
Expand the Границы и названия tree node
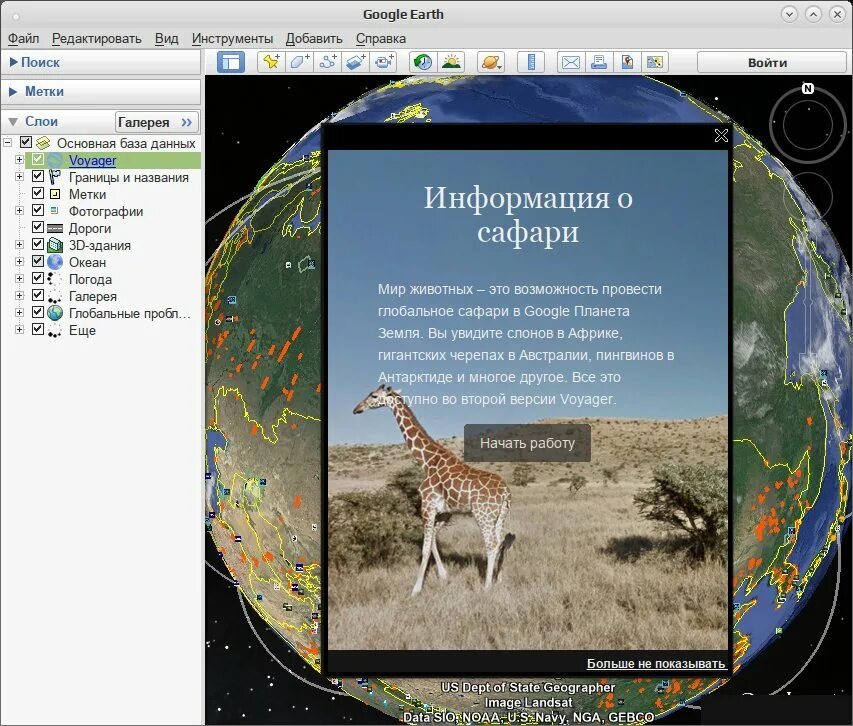click(20, 177)
